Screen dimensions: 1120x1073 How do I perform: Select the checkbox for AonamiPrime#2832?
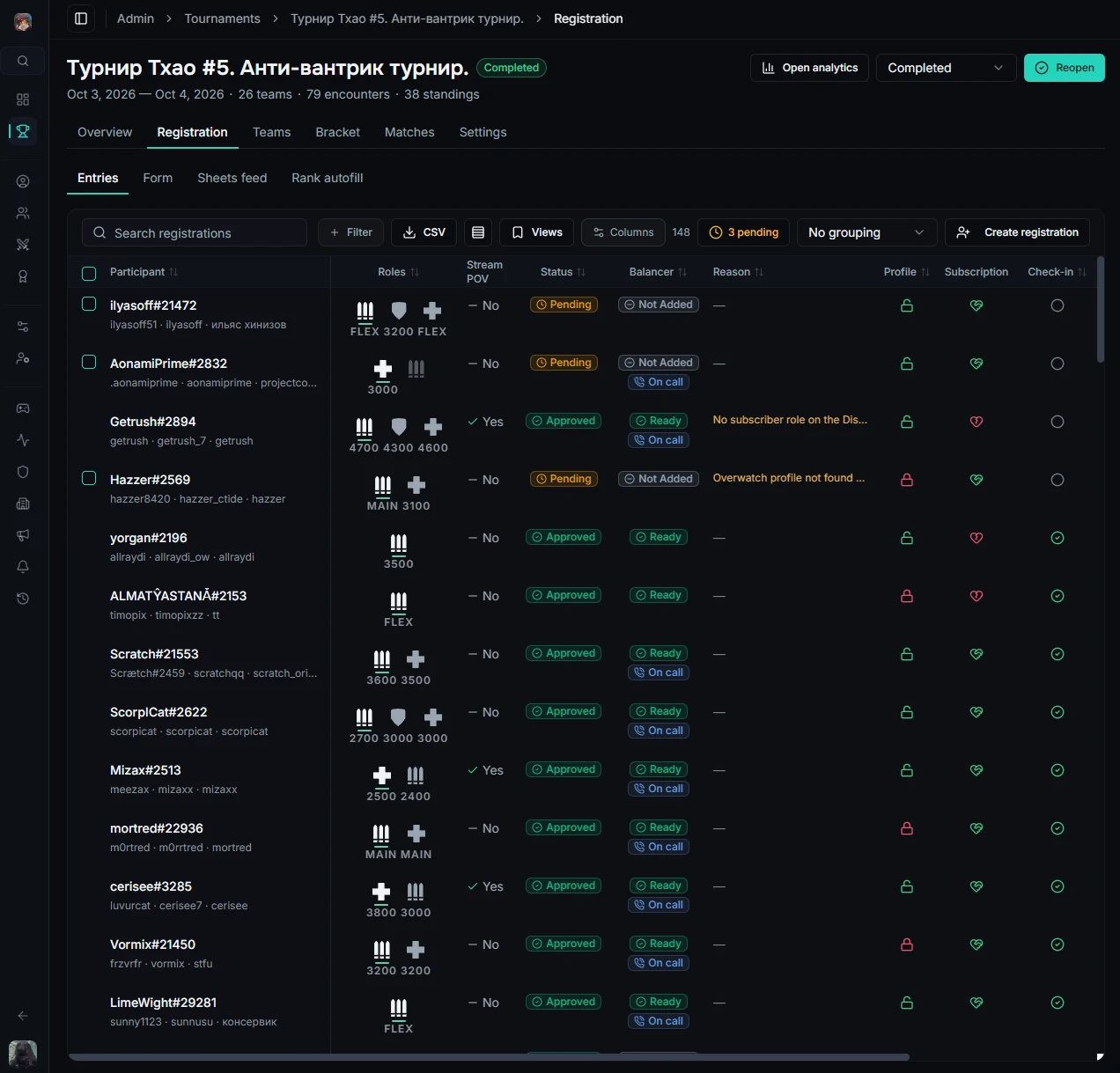89,362
